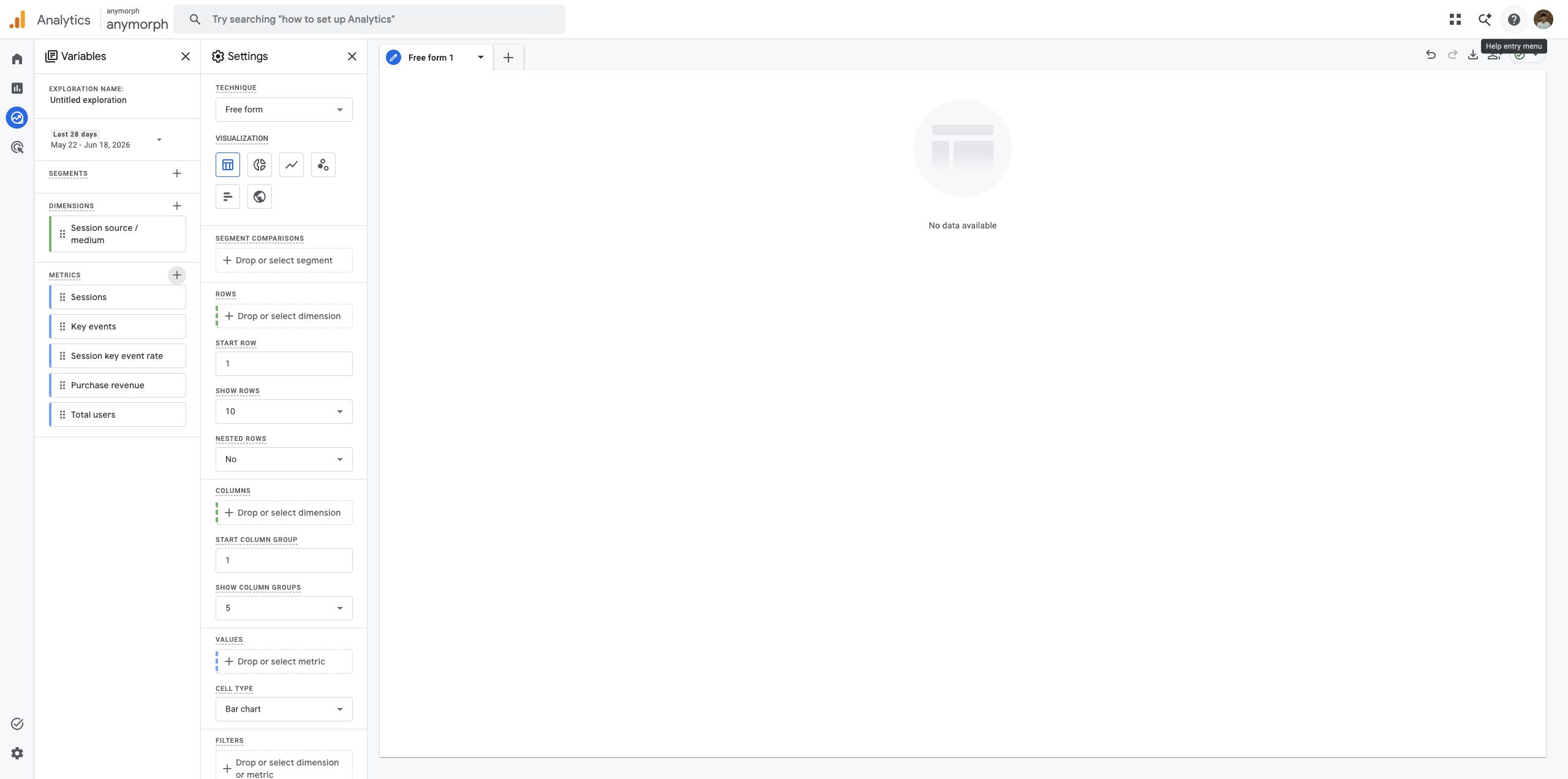Click the Visualization label
1568x779 pixels.
point(242,138)
